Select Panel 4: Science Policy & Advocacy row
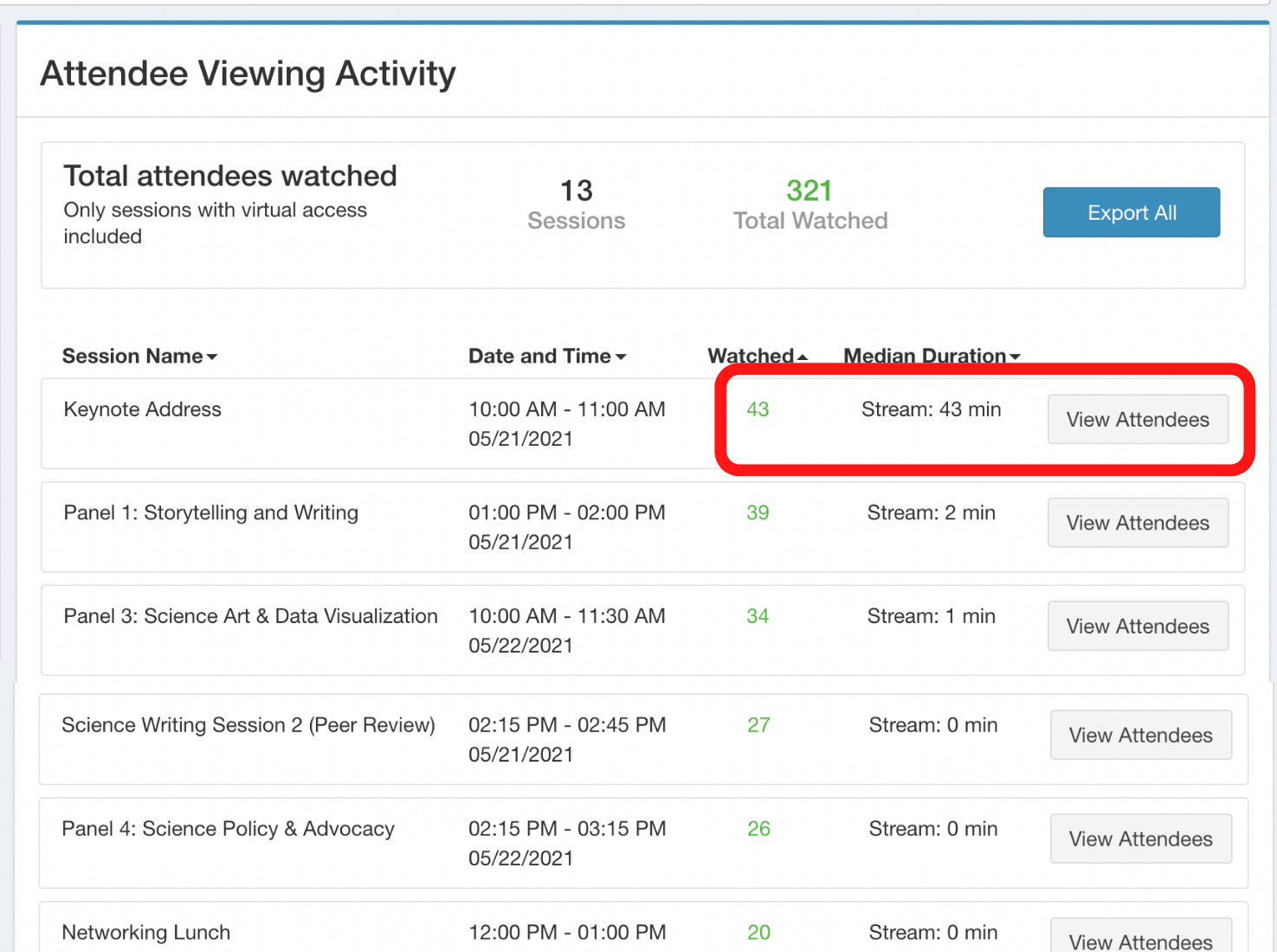 click(228, 829)
